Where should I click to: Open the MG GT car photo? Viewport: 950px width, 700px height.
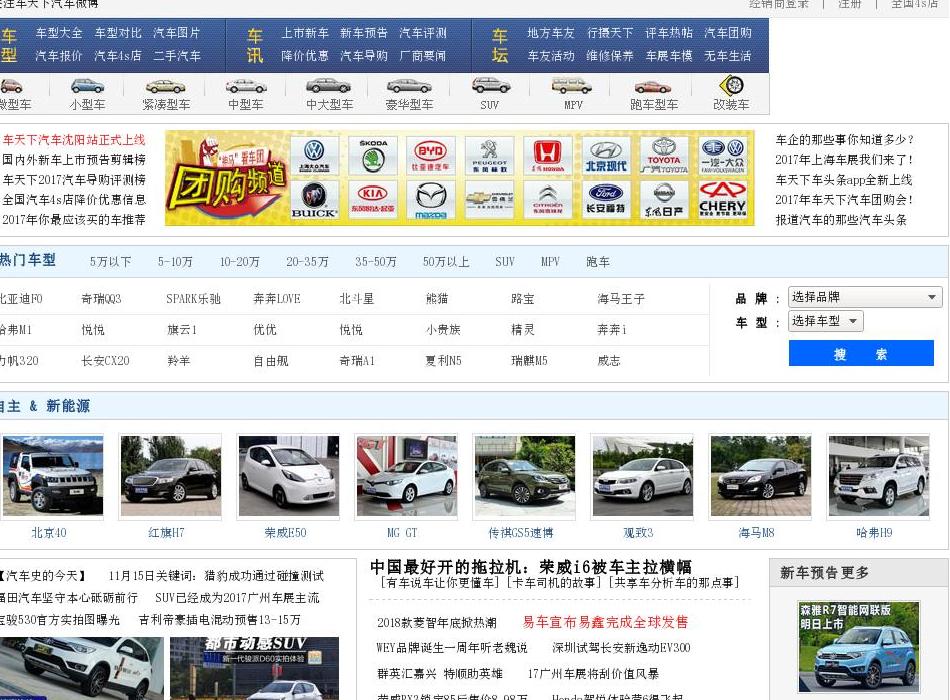[x=407, y=476]
